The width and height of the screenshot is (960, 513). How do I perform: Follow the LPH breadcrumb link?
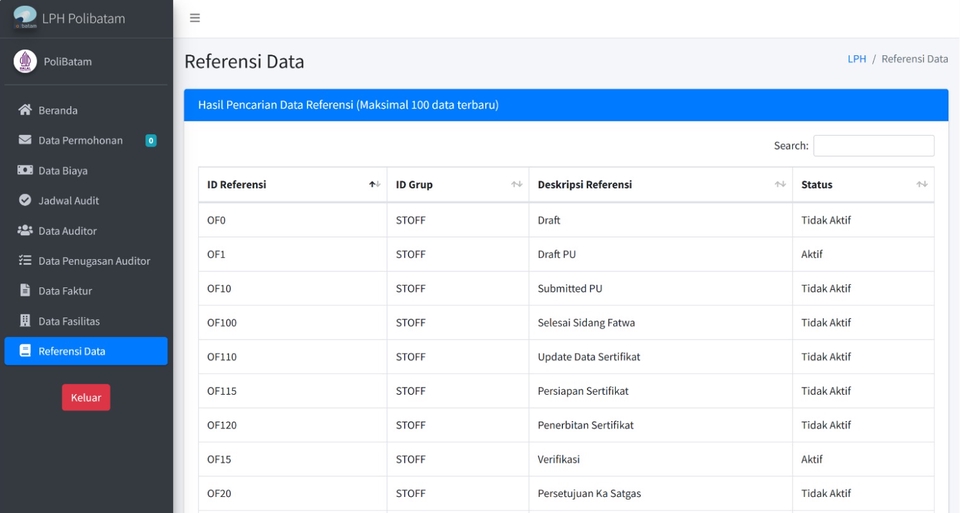pyautogui.click(x=857, y=59)
